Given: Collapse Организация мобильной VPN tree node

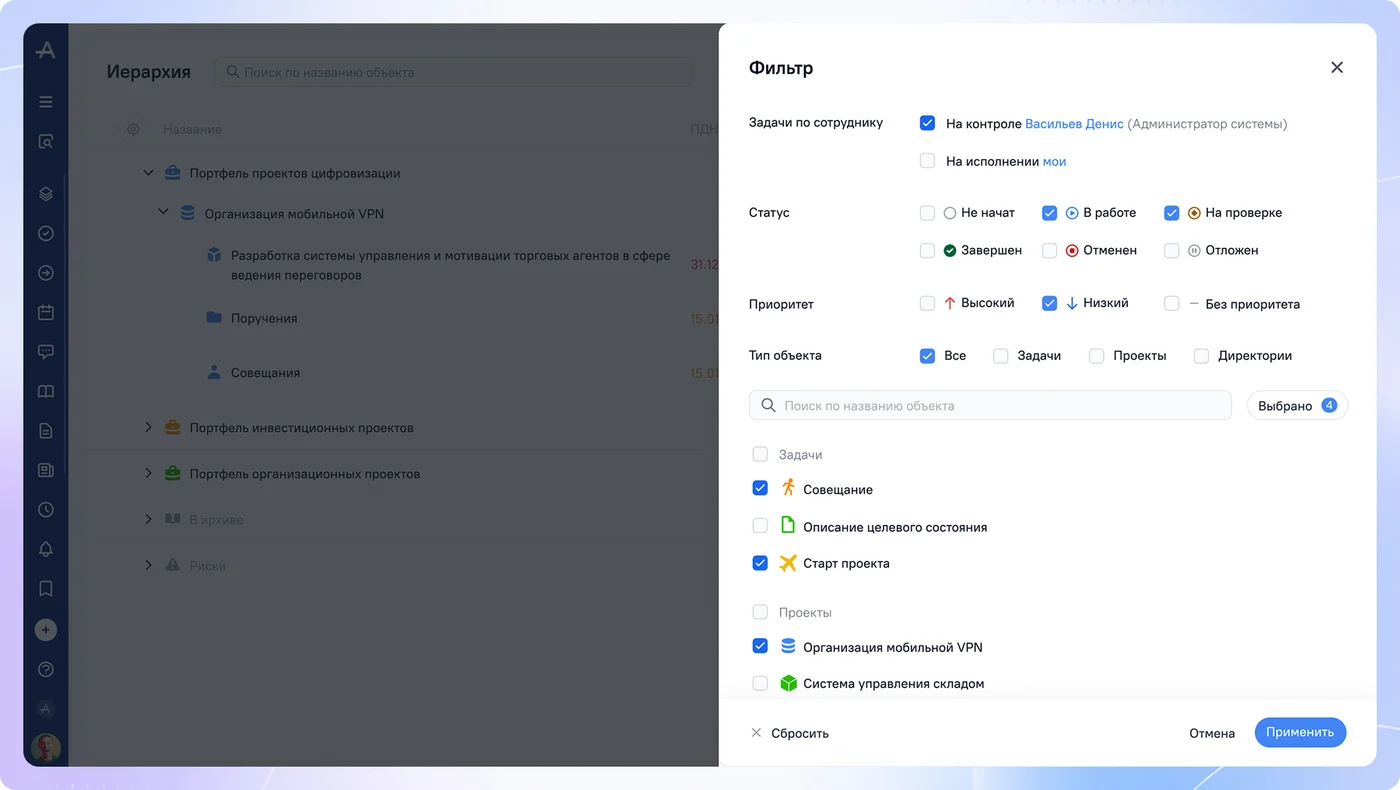Looking at the screenshot, I should 163,213.
